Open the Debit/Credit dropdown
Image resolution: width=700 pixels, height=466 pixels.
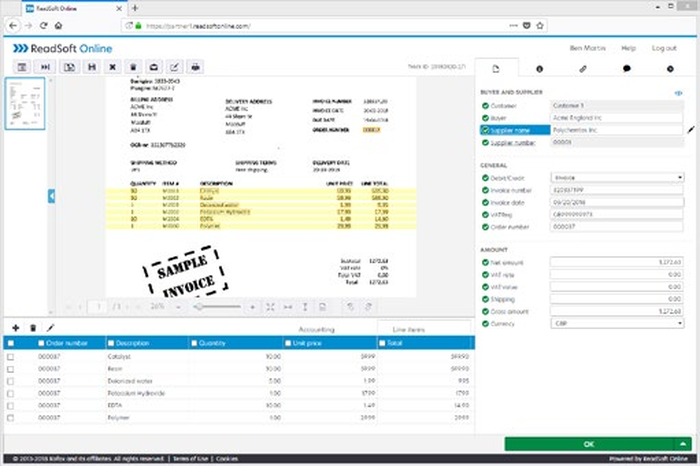pyautogui.click(x=617, y=178)
